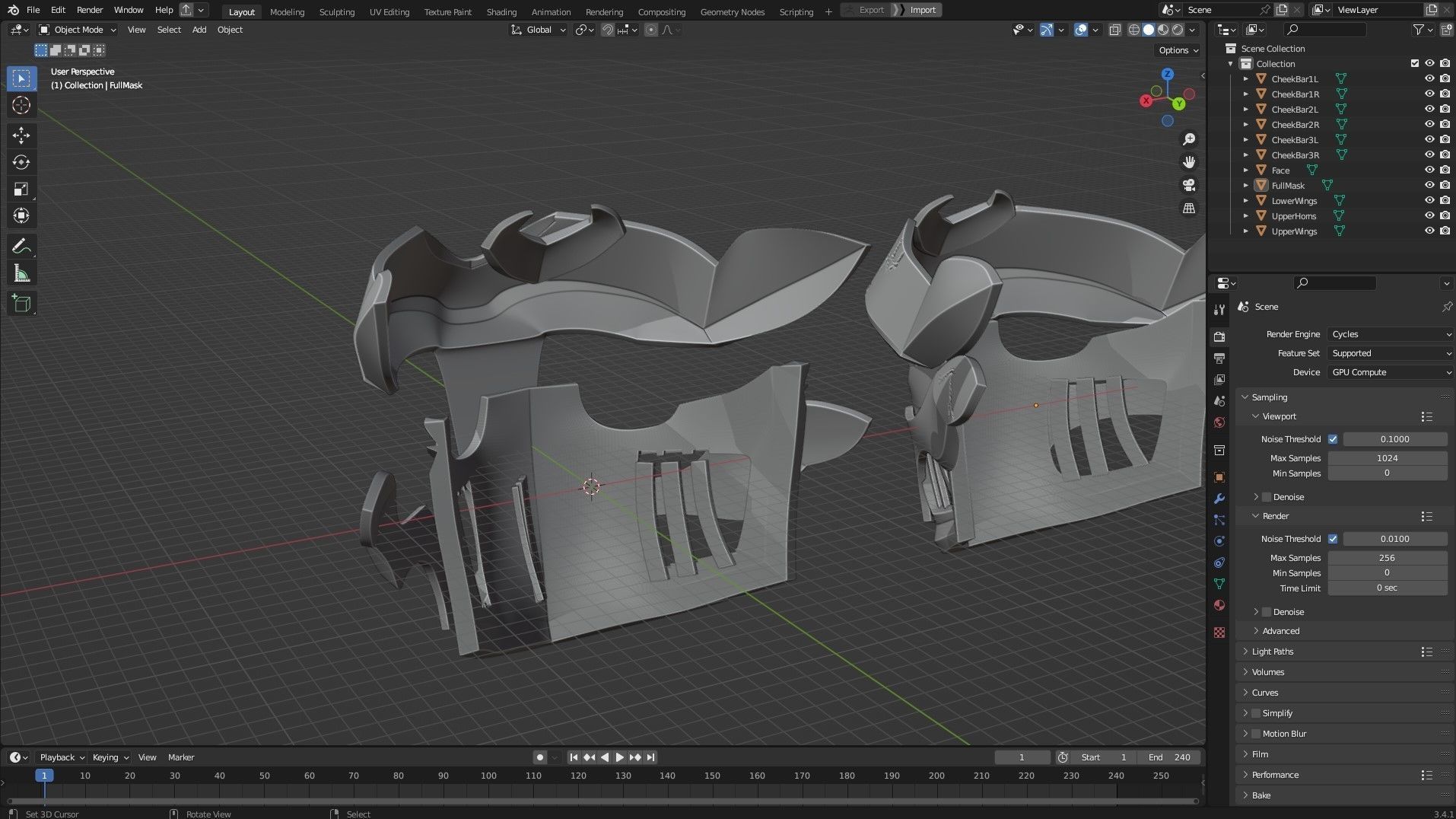Open the Render properties tab
This screenshot has width=1456, height=819.
point(1219,336)
